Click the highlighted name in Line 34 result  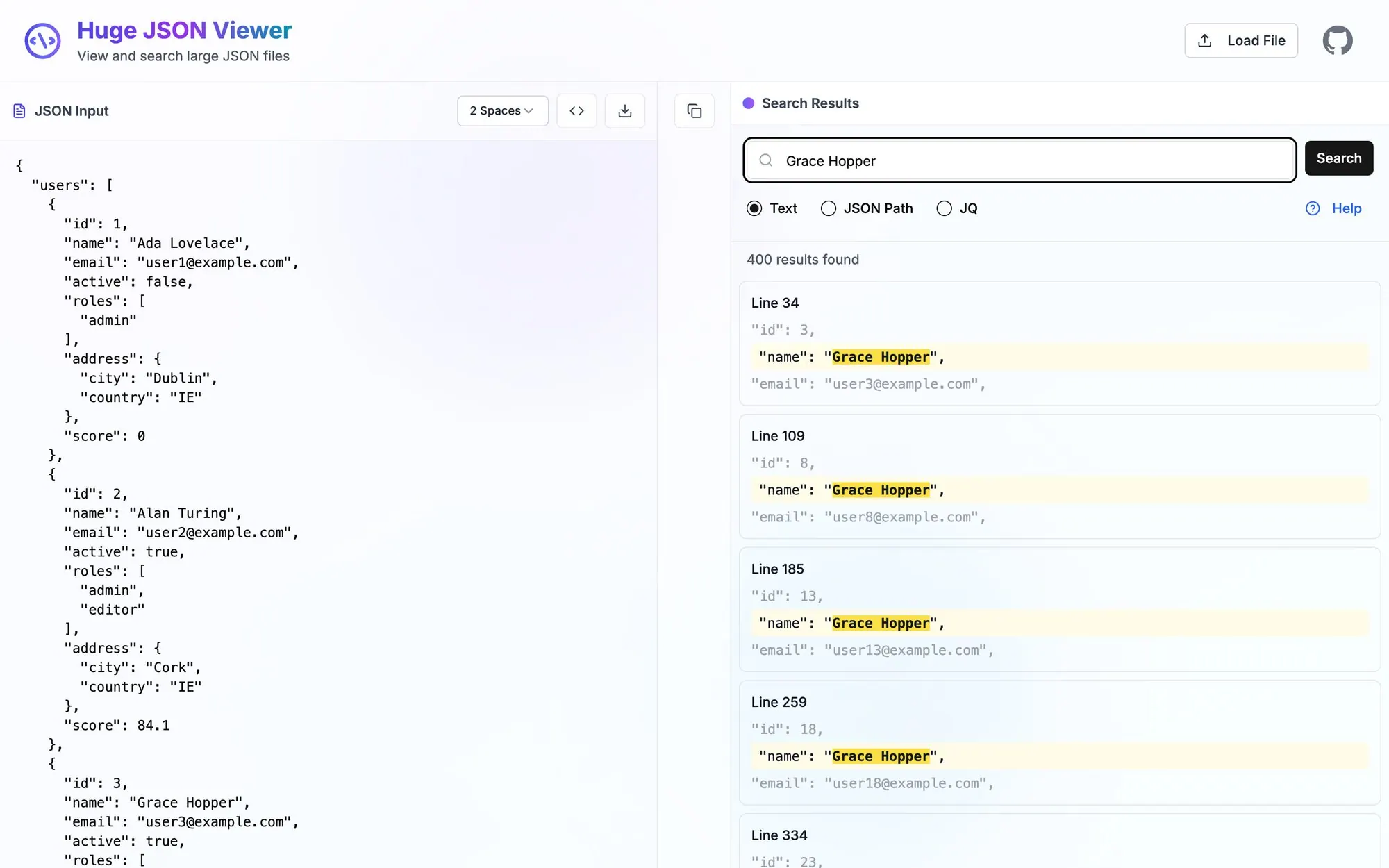click(881, 357)
